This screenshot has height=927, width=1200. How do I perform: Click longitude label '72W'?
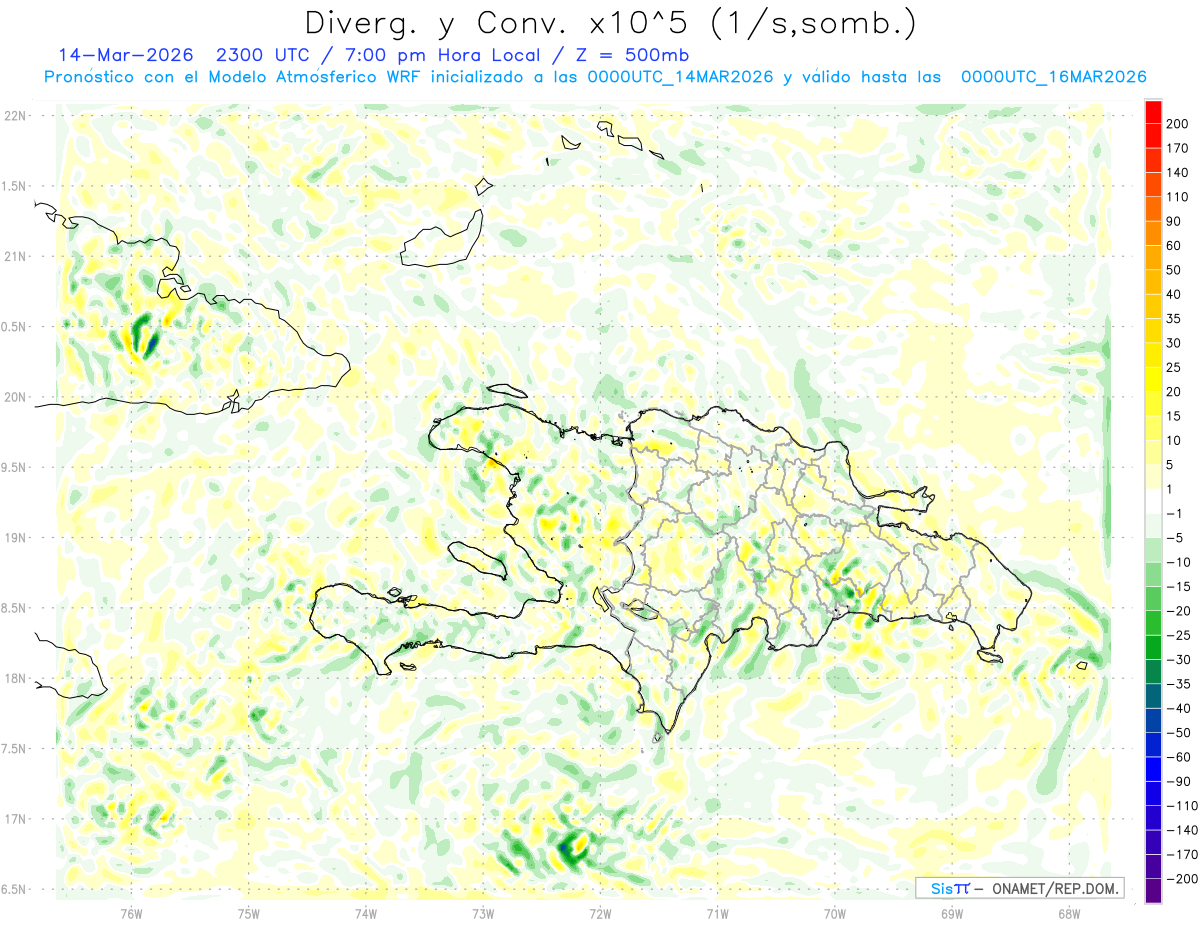pyautogui.click(x=600, y=914)
